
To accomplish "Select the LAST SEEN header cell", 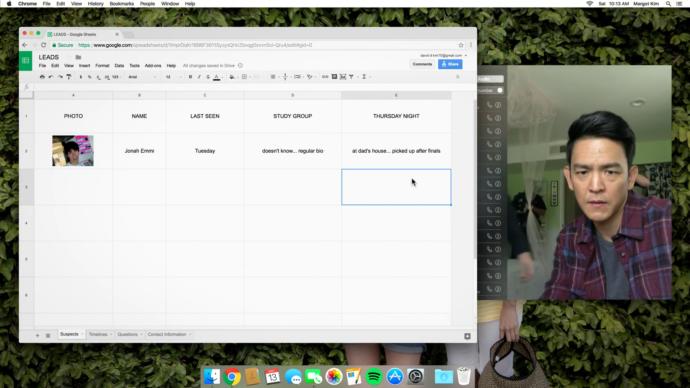I will point(205,116).
